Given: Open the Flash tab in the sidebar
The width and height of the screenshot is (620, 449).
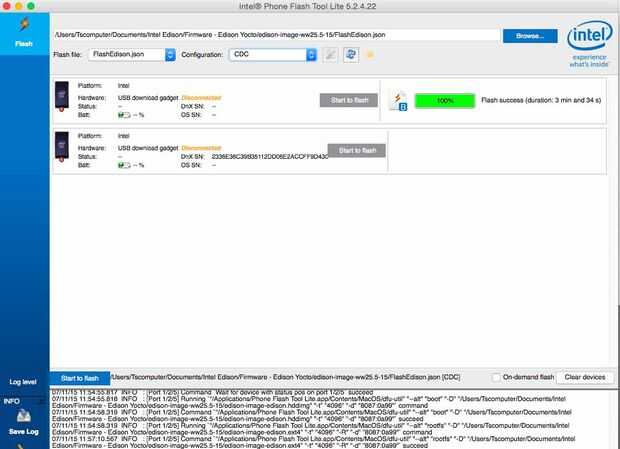Looking at the screenshot, I should [25, 34].
